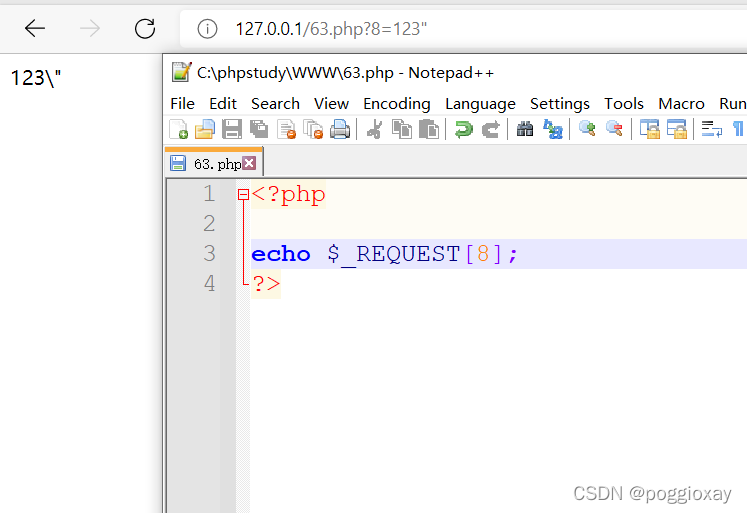Open Replace toolbar icon
The width and height of the screenshot is (747, 513).
(x=553, y=129)
